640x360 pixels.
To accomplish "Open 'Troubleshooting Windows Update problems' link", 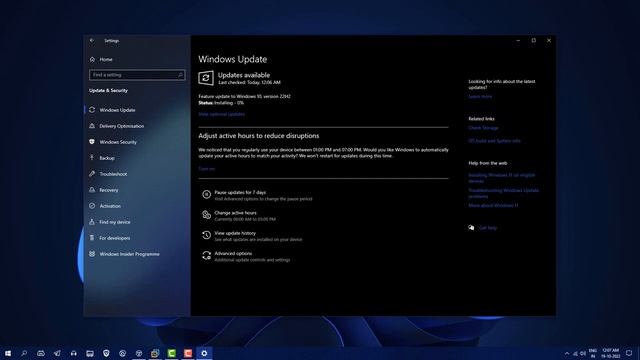I will 504,193.
